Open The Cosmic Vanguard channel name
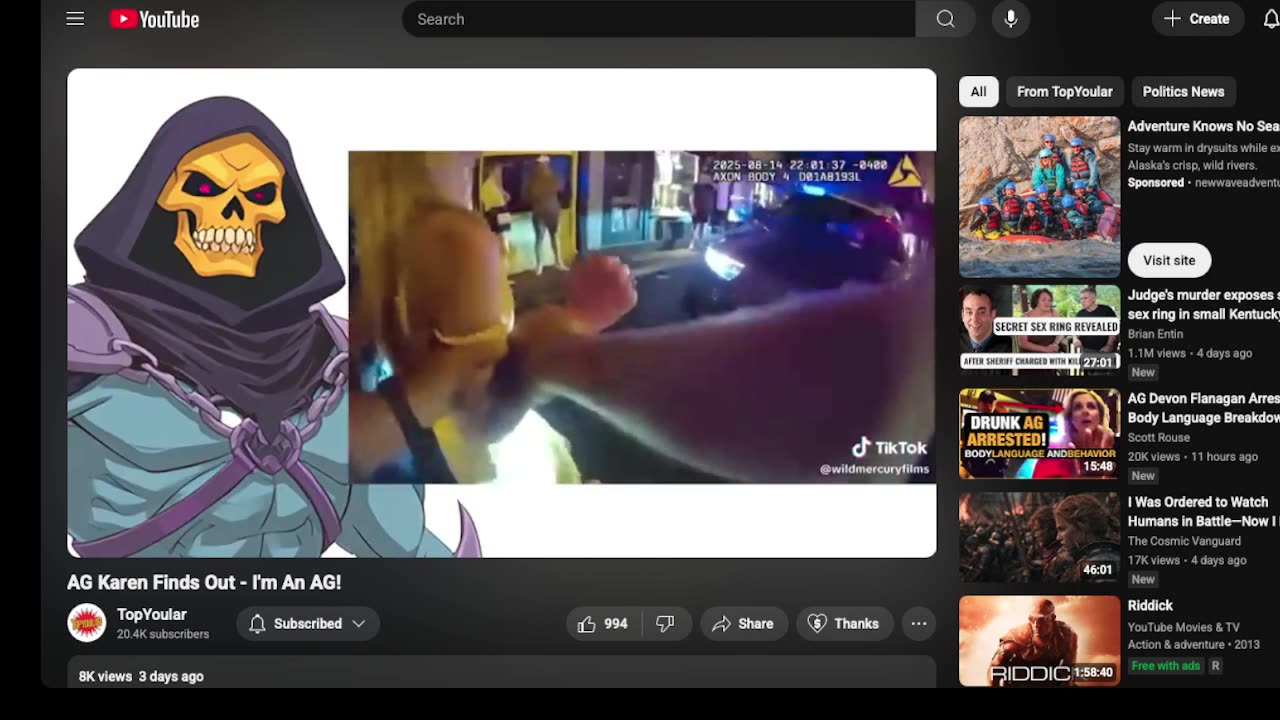This screenshot has width=1280, height=720. point(1184,541)
